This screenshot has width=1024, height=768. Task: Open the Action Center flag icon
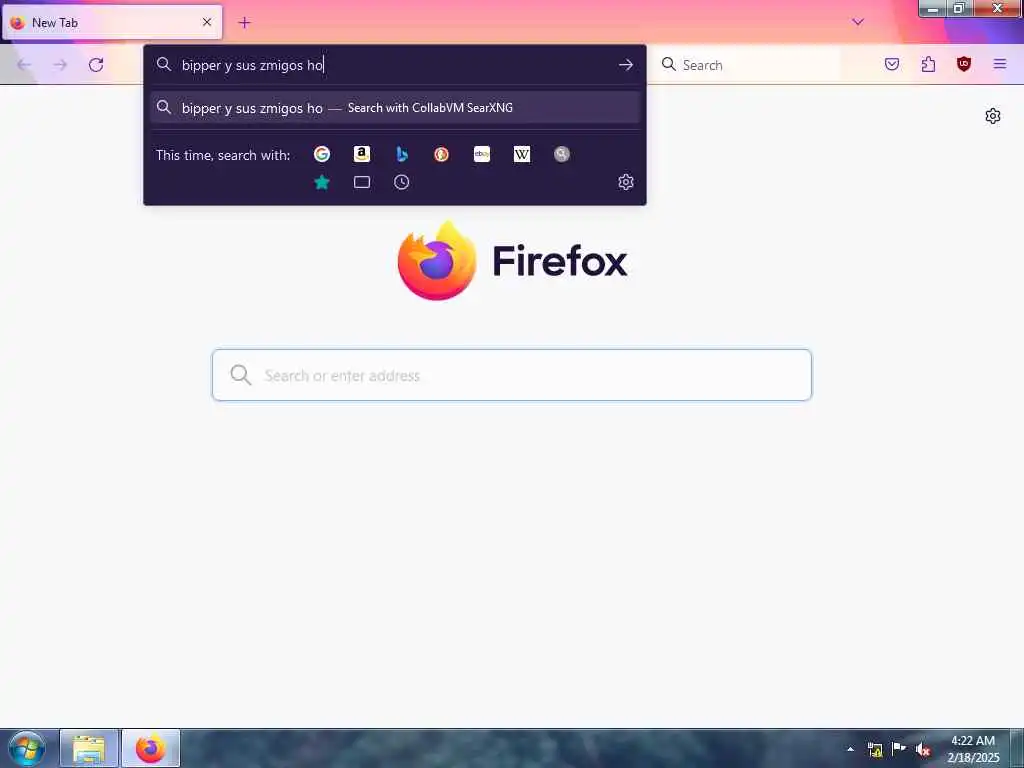pyautogui.click(x=899, y=748)
